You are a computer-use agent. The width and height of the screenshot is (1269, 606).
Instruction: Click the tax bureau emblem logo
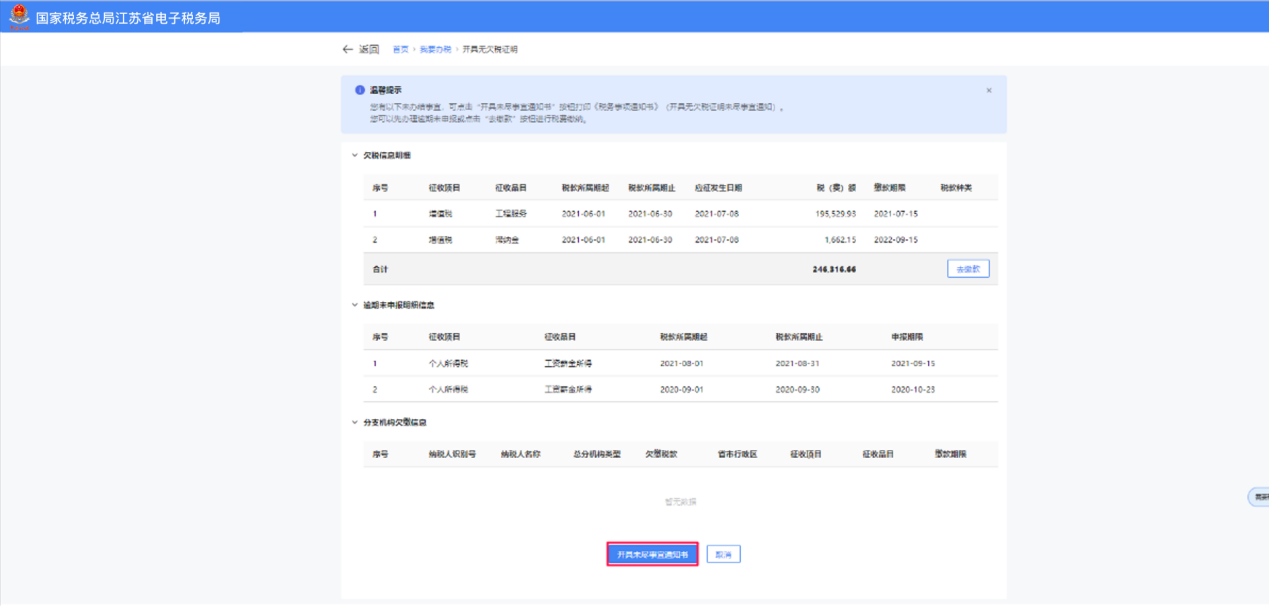tap(19, 17)
